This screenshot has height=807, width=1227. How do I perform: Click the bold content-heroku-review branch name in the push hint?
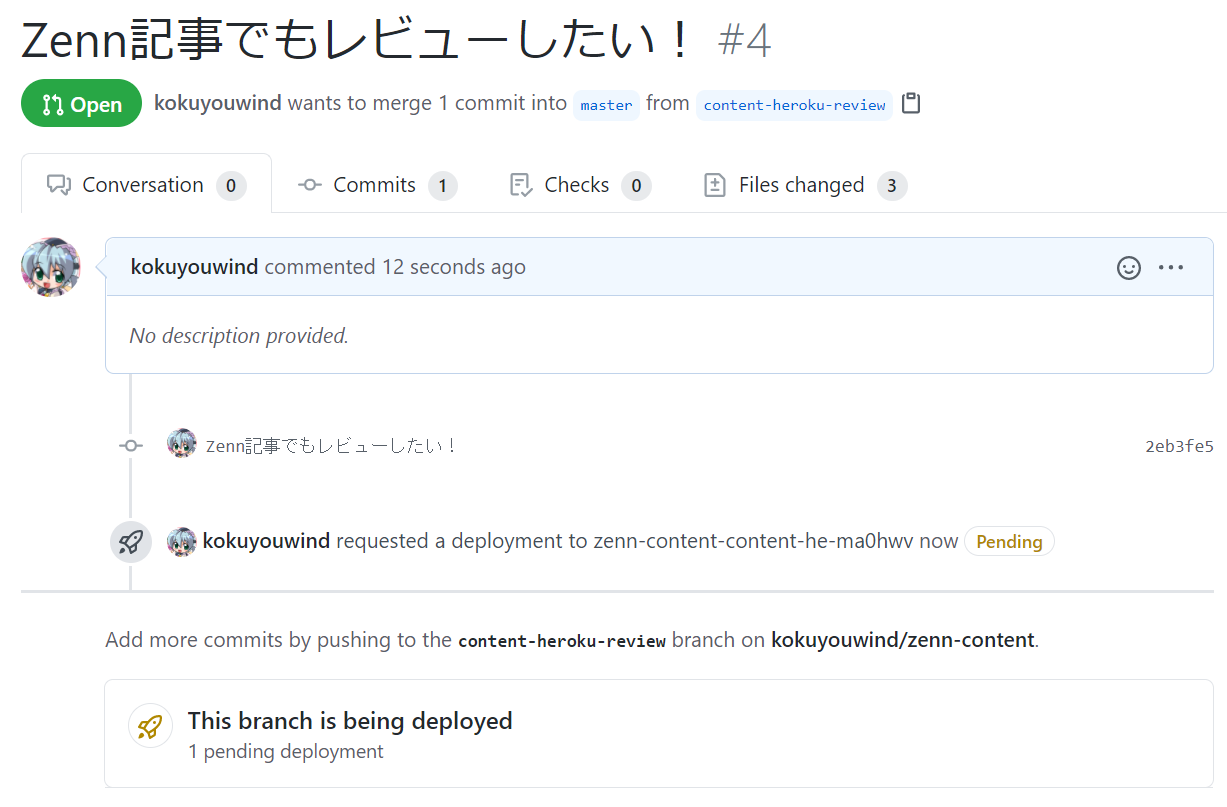pyautogui.click(x=562, y=641)
